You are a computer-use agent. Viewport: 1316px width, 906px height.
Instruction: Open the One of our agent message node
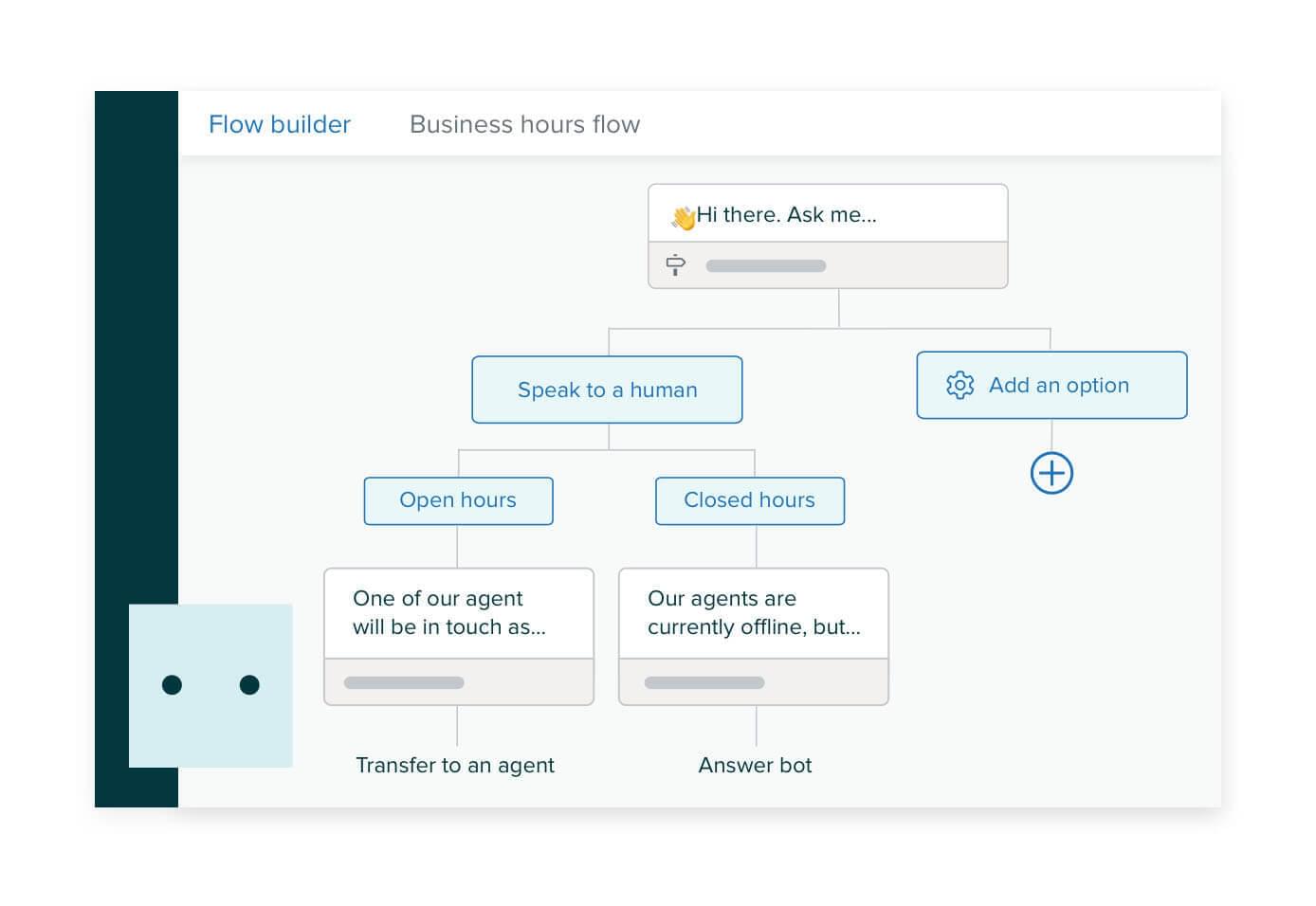(458, 612)
